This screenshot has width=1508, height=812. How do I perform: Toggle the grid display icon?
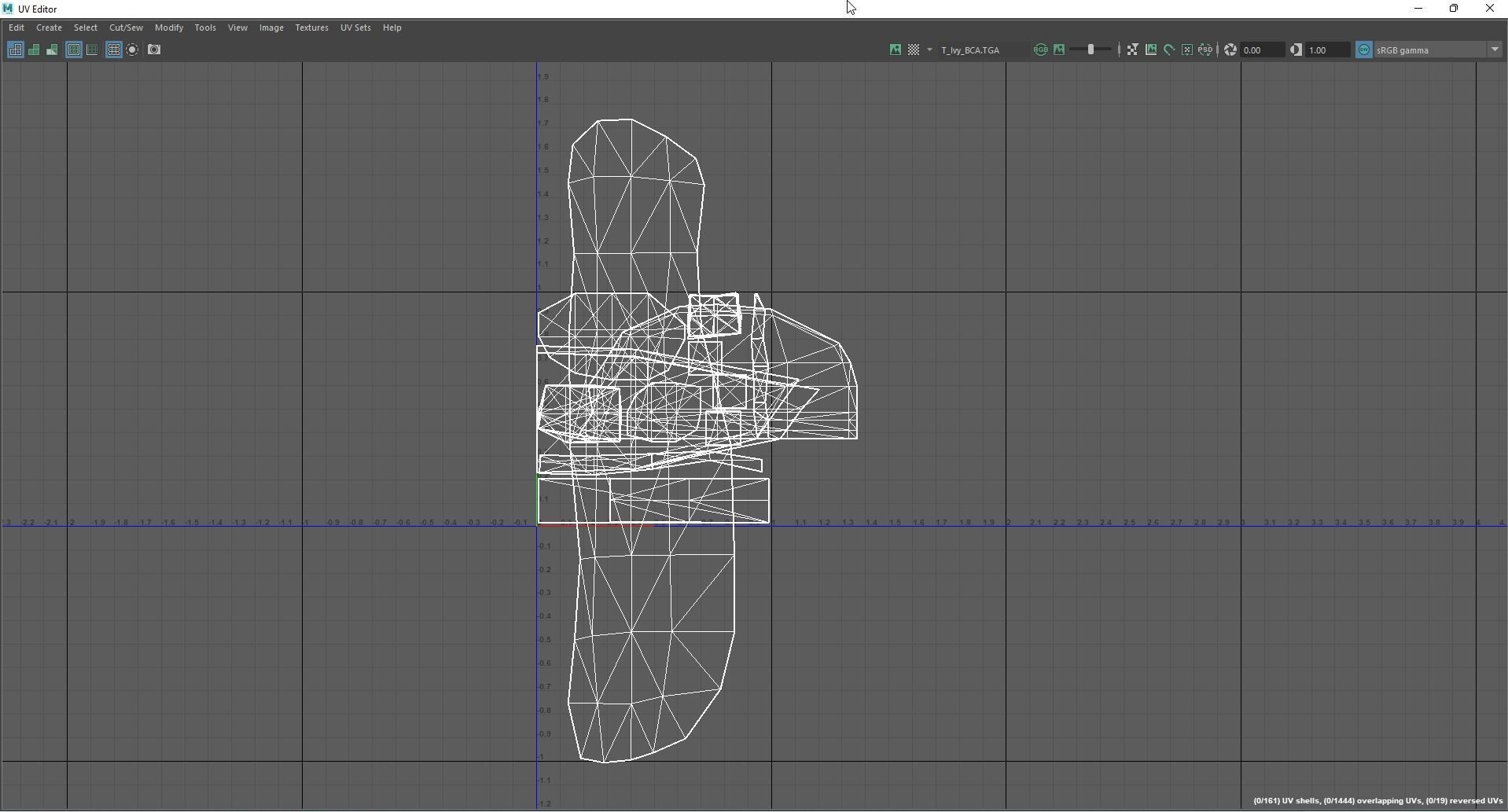coord(113,50)
